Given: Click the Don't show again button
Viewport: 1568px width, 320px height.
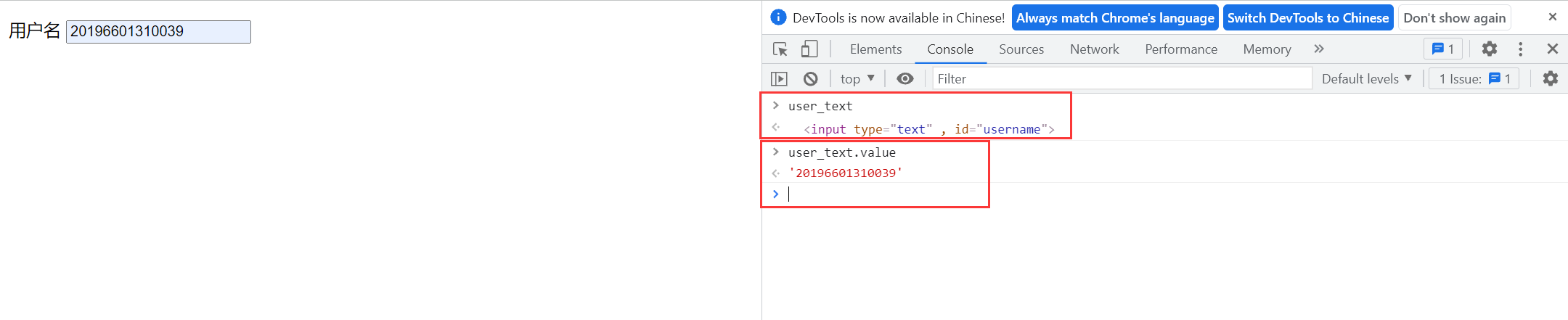Looking at the screenshot, I should [1455, 18].
